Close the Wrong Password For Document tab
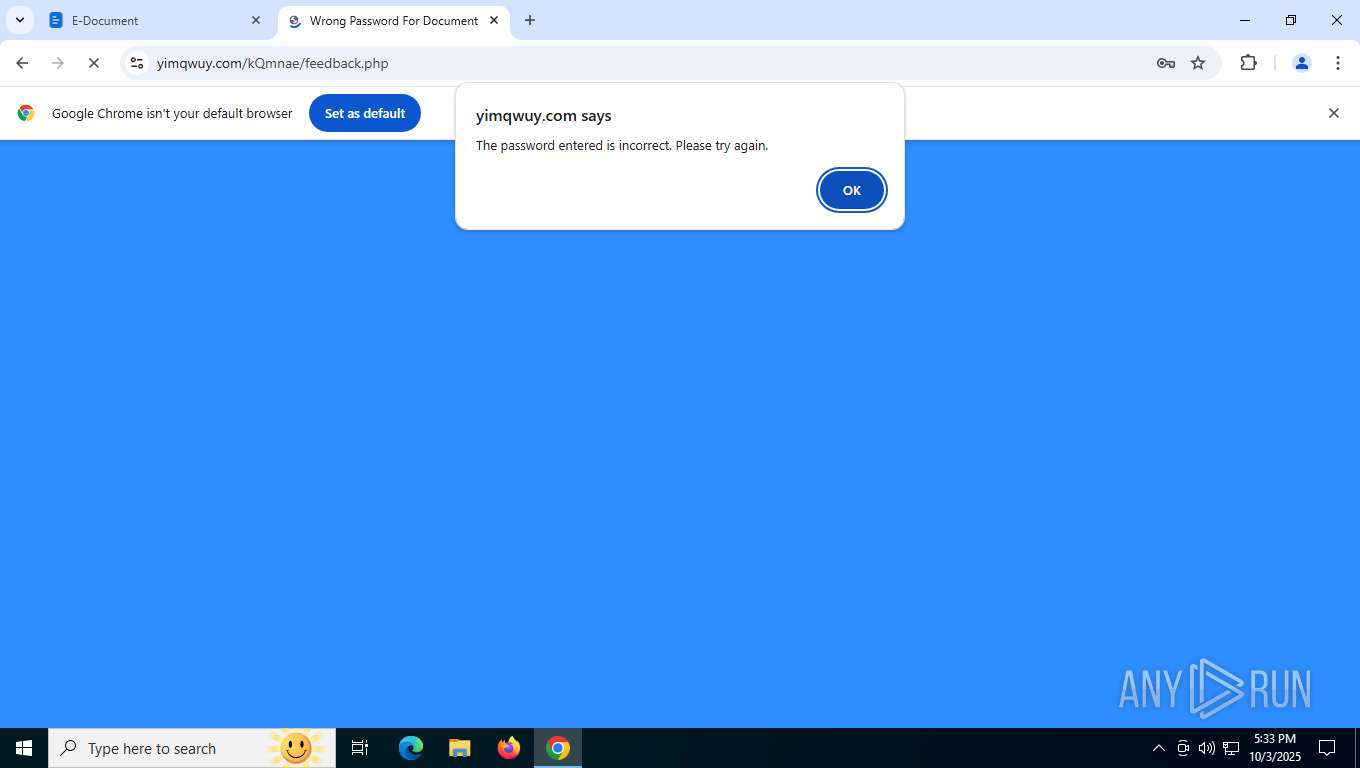Image resolution: width=1360 pixels, height=768 pixels. (x=493, y=20)
